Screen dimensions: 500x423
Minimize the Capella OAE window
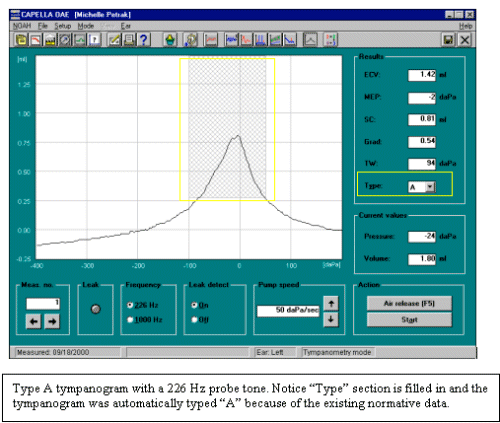(x=449, y=15)
